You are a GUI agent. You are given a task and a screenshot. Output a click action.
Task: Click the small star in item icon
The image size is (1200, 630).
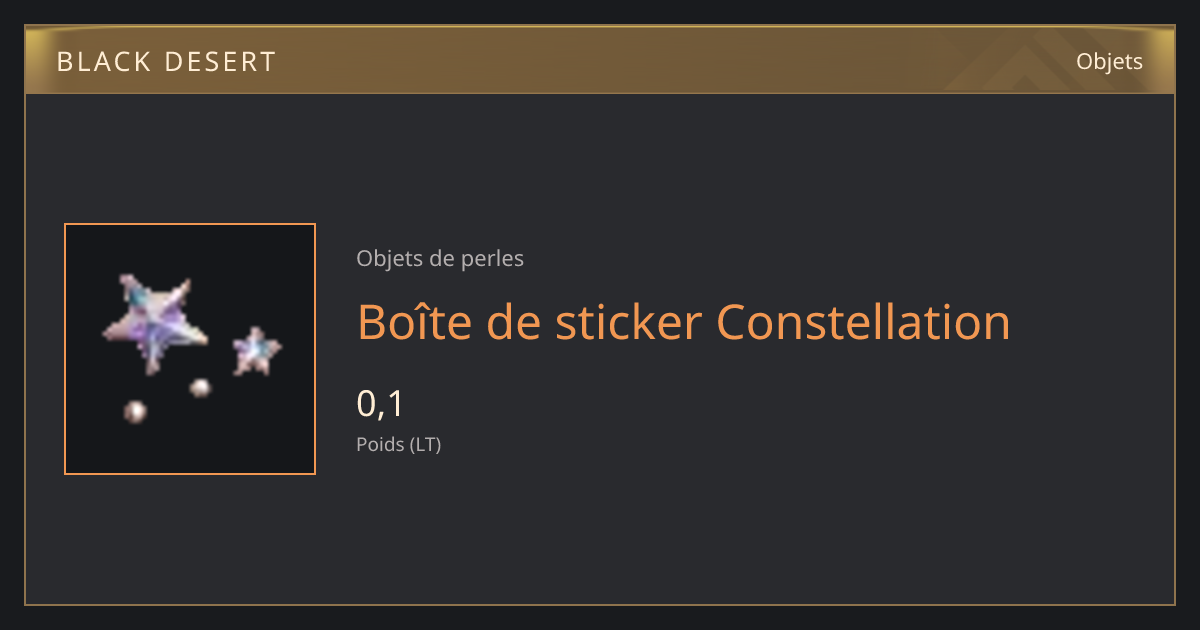coord(257,351)
